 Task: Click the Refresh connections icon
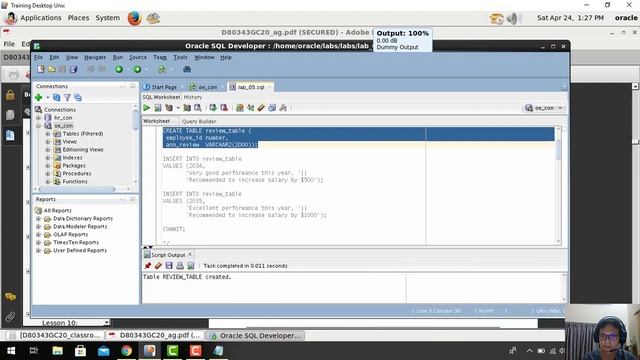56,98
